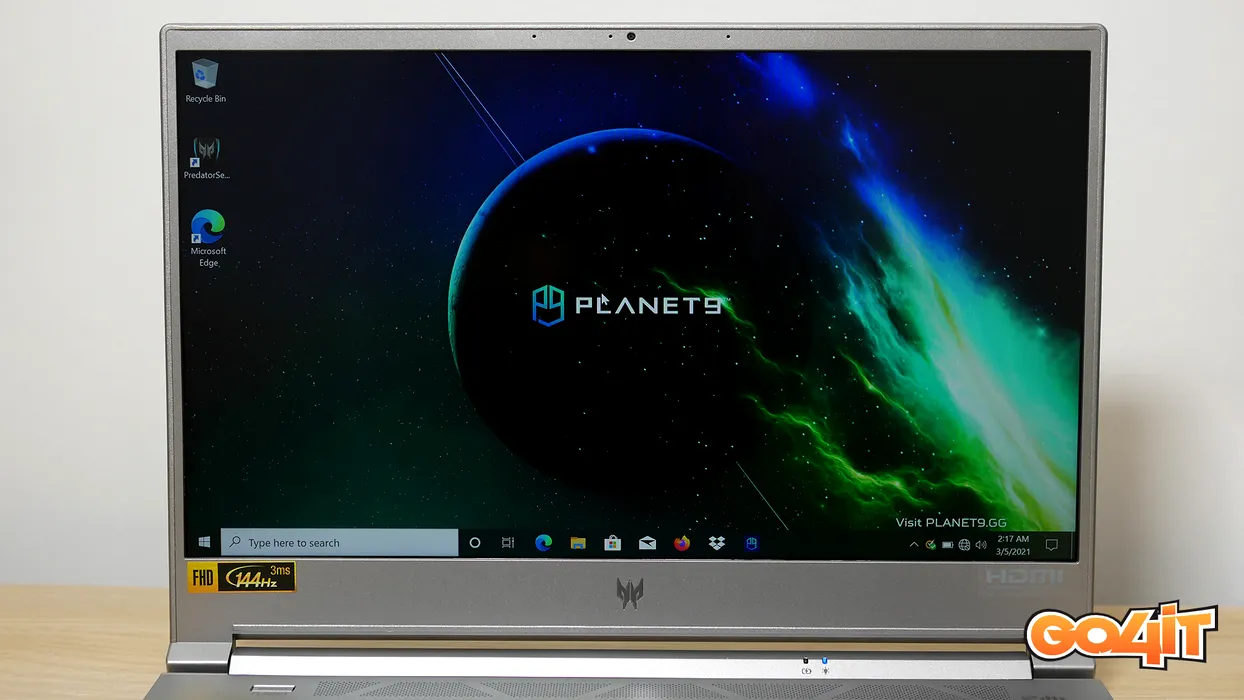Image resolution: width=1244 pixels, height=700 pixels.
Task: Open File Explorer from the taskbar
Action: [x=578, y=543]
